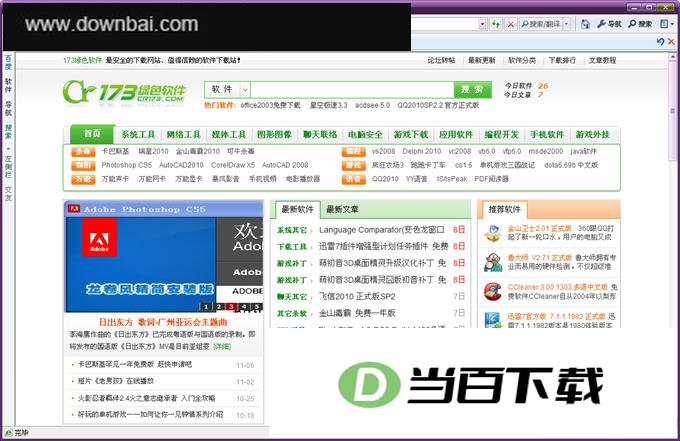Click the wrench 导航 navigation button
The width and height of the screenshot is (680, 441).
tap(609, 24)
